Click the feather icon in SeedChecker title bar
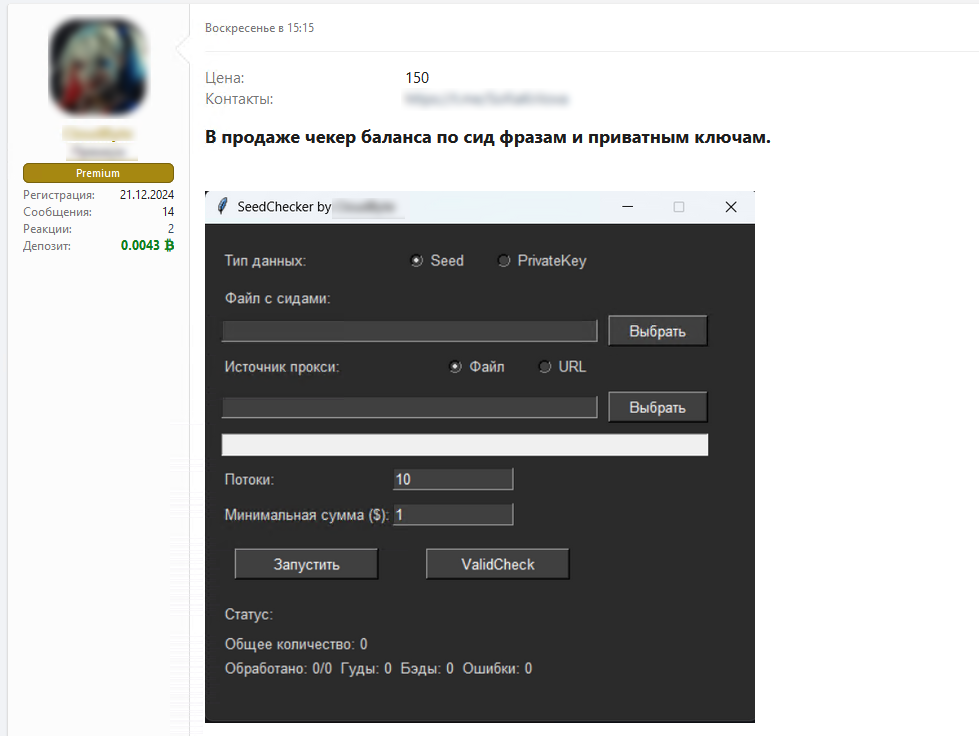This screenshot has width=979, height=736. pyautogui.click(x=222, y=206)
